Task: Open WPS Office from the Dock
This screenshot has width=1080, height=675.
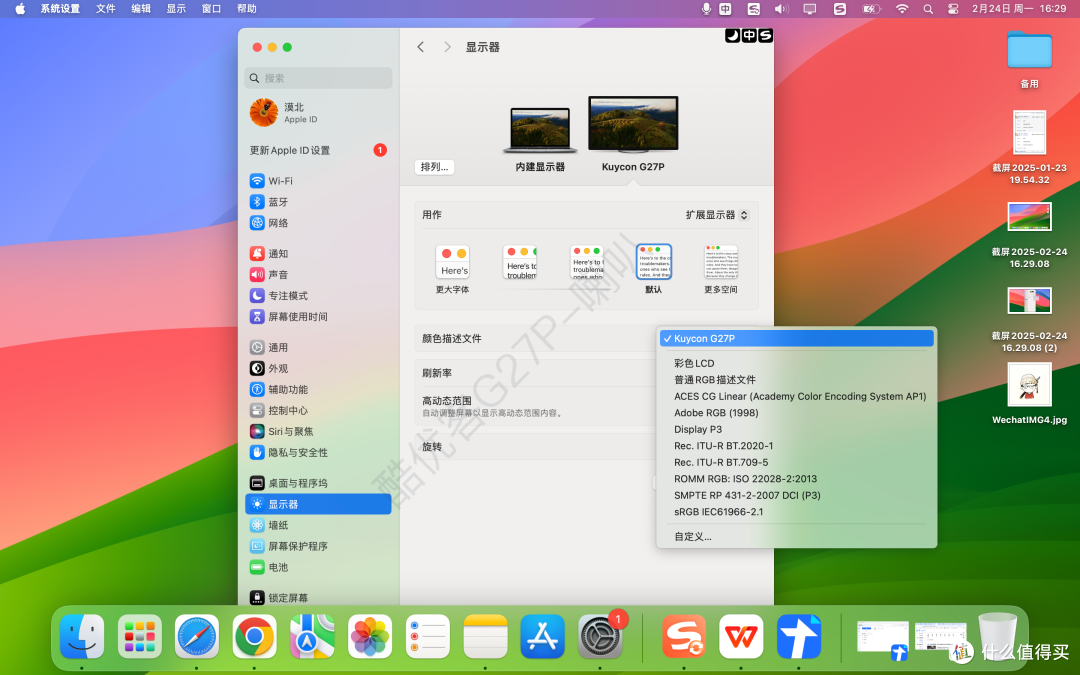Action: 741,636
